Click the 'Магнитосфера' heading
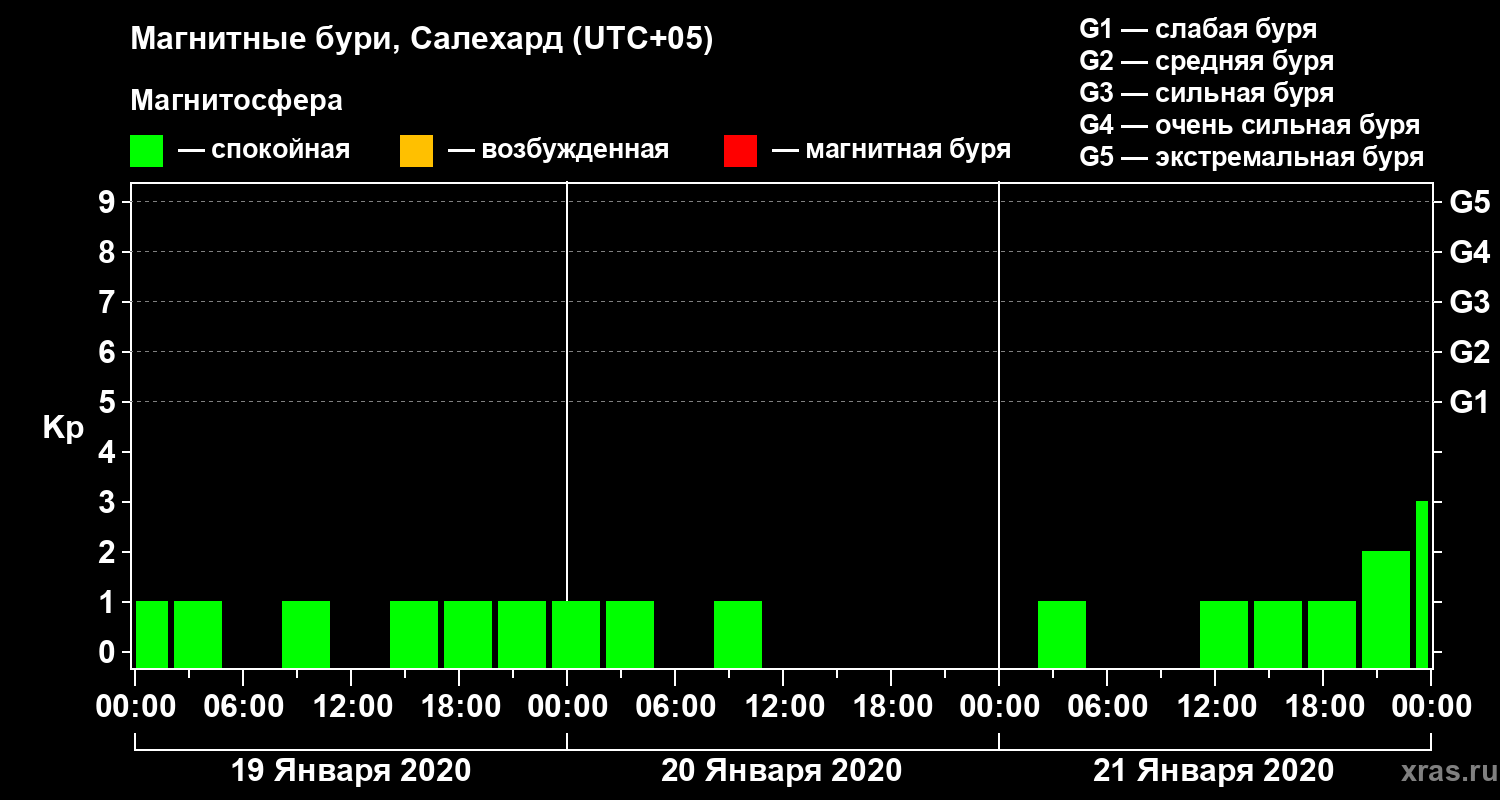 (x=236, y=101)
